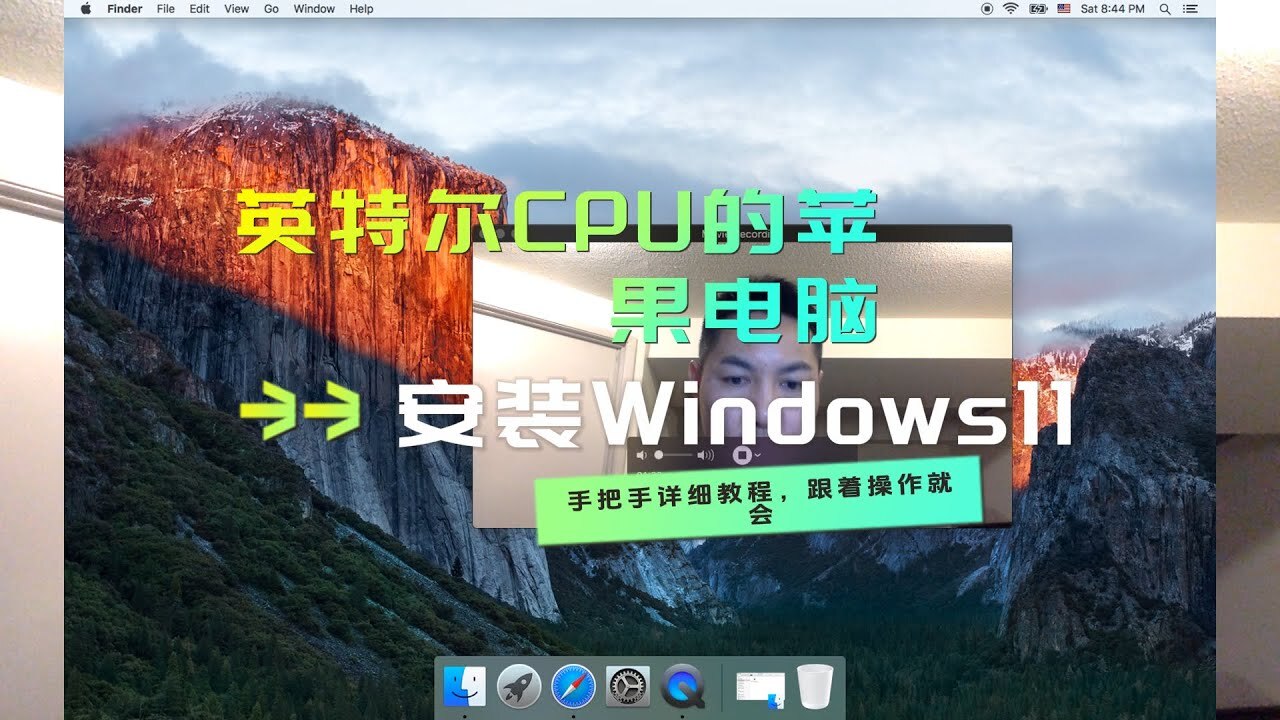Open the US flag input source menu
This screenshot has height=720, width=1280.
(1063, 9)
